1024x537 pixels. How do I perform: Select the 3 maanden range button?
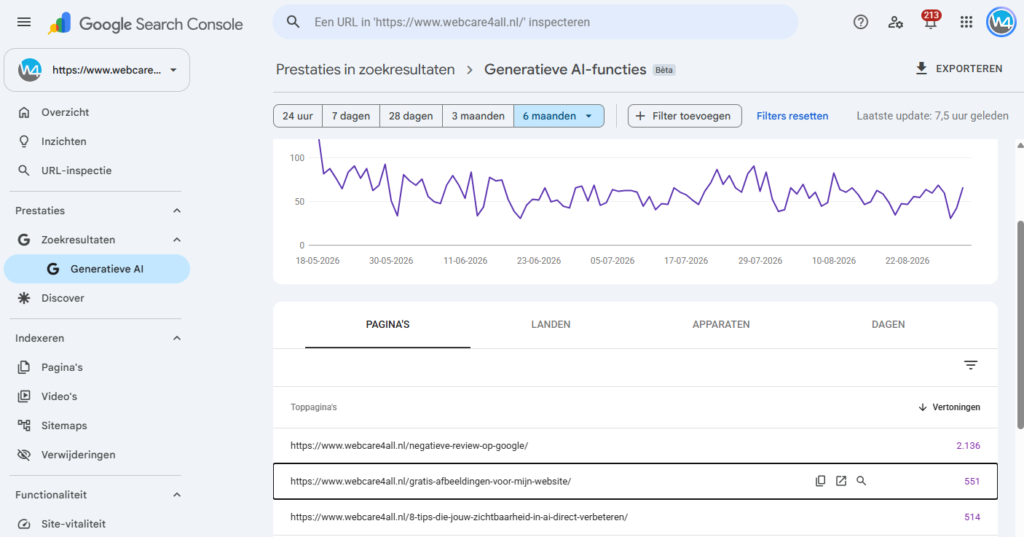[478, 116]
